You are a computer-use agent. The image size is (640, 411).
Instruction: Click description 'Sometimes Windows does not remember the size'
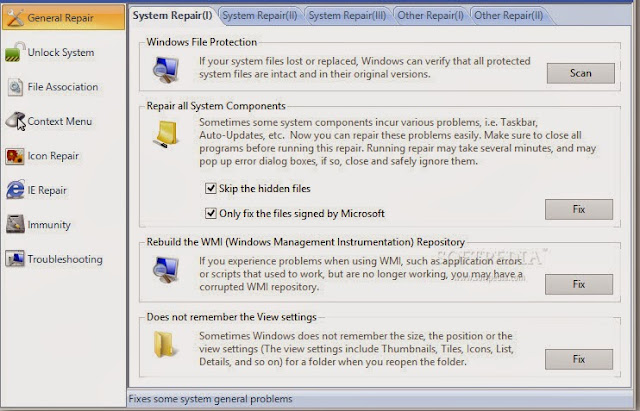click(356, 349)
